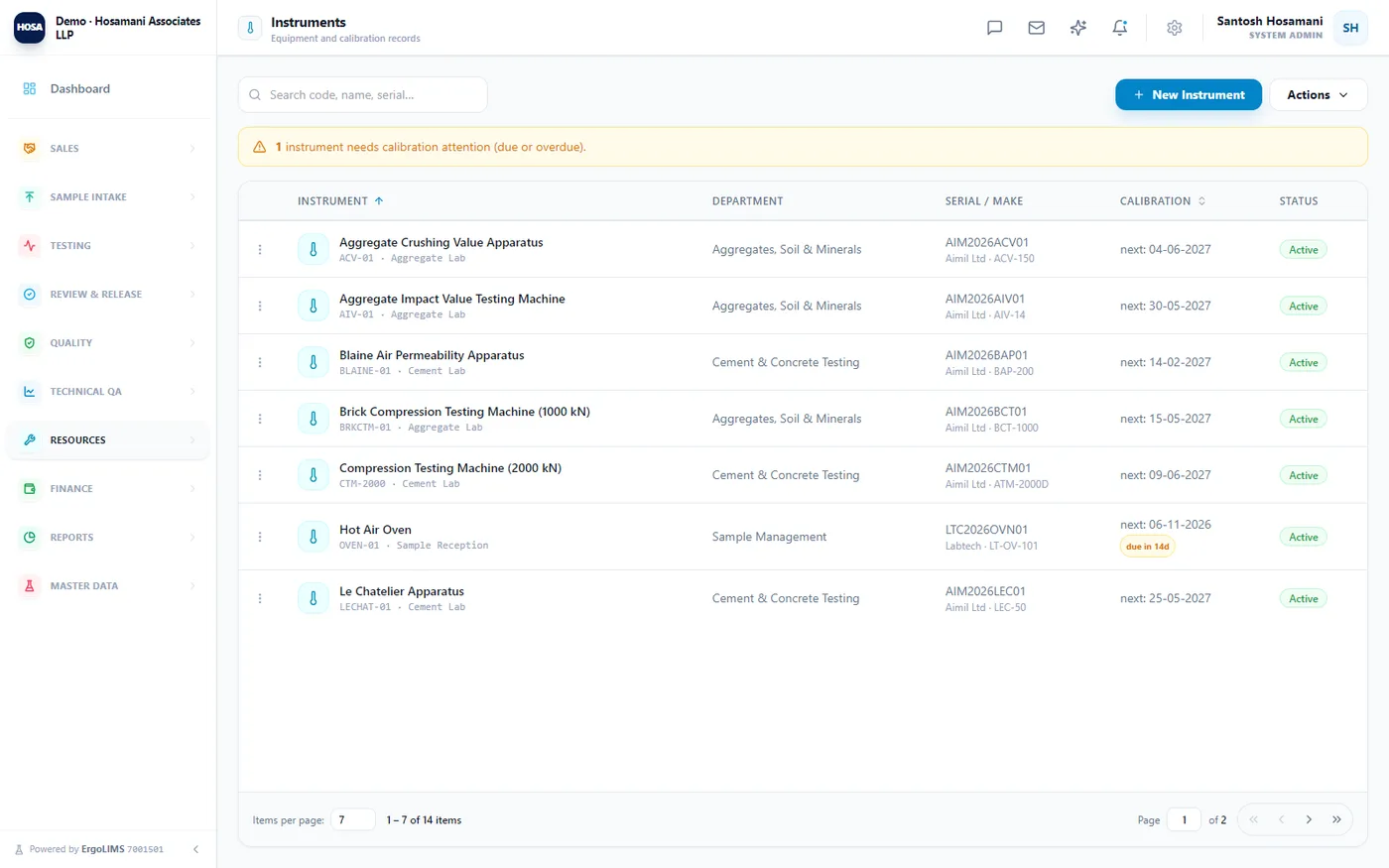Open the mail envelope icon
Viewport: 1389px width, 868px height.
coord(1036,28)
